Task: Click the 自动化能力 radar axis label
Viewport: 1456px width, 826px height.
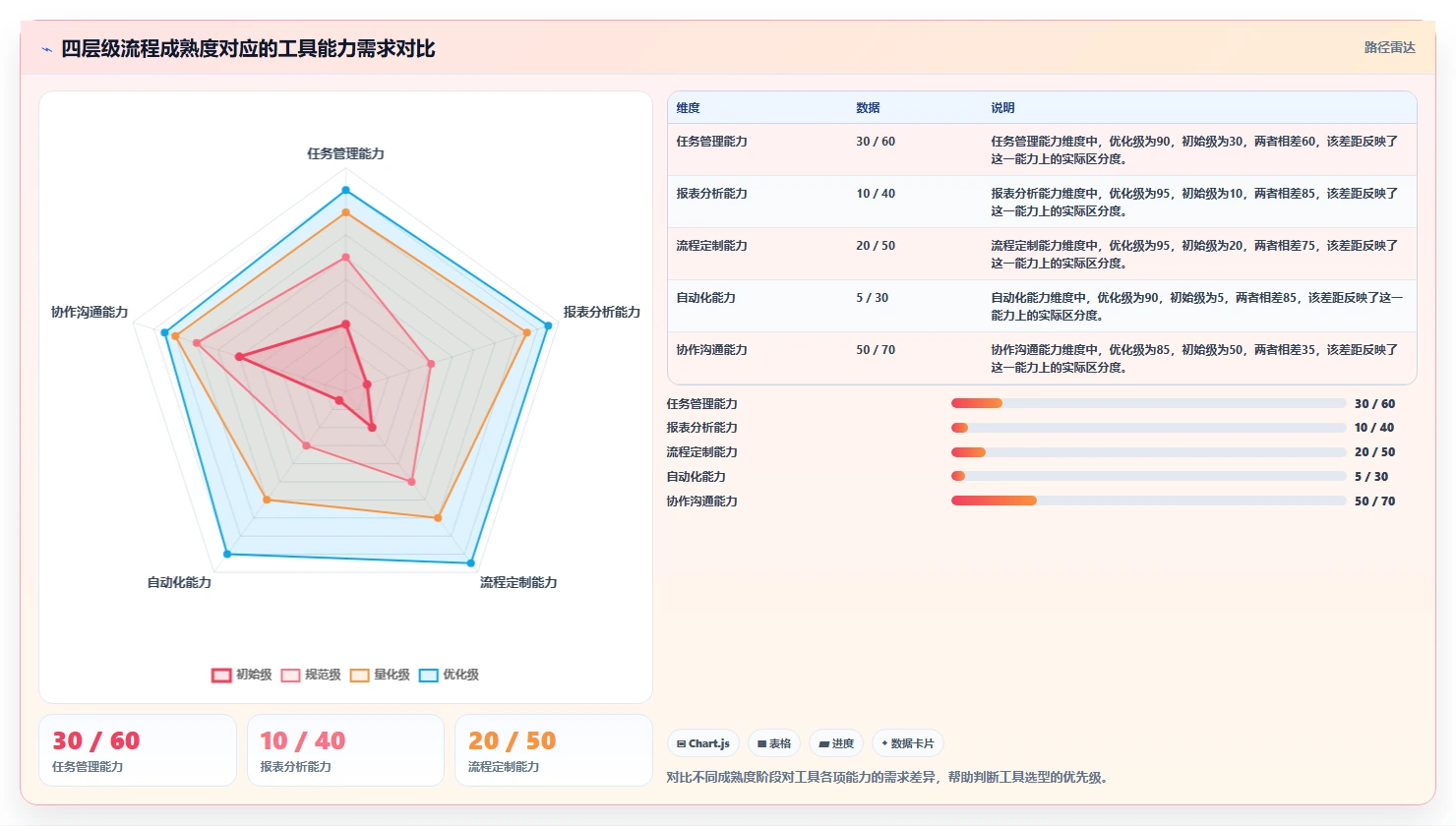Action: coord(179,582)
